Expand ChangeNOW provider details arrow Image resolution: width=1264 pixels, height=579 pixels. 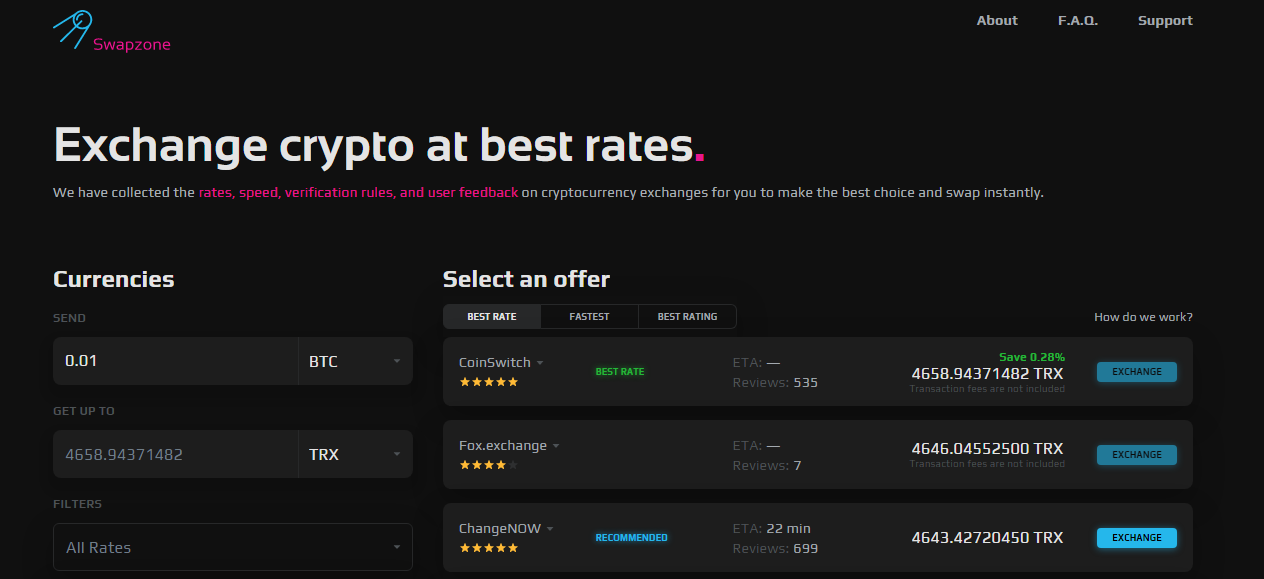pyautogui.click(x=550, y=529)
